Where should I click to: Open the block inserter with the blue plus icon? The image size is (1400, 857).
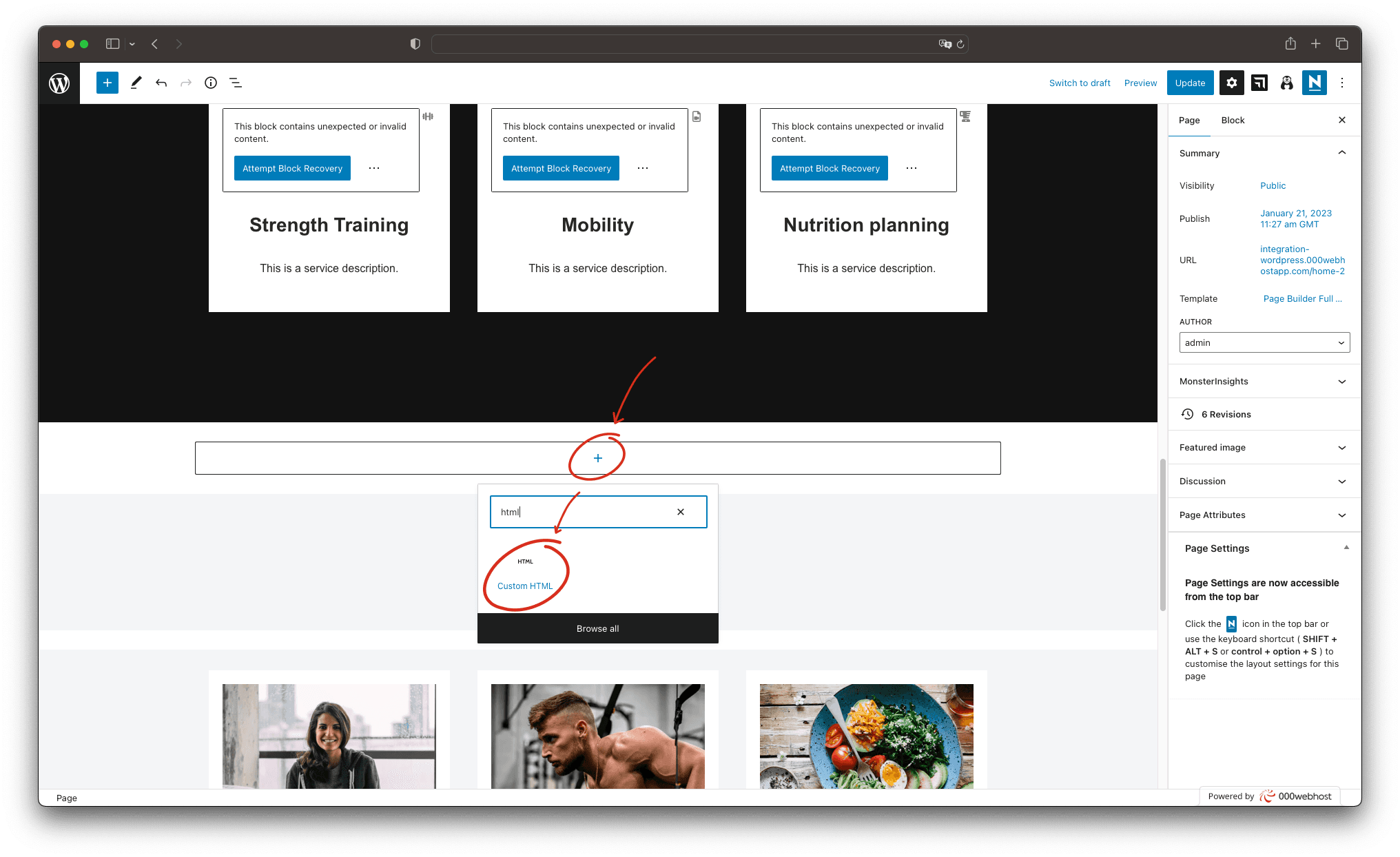107,83
